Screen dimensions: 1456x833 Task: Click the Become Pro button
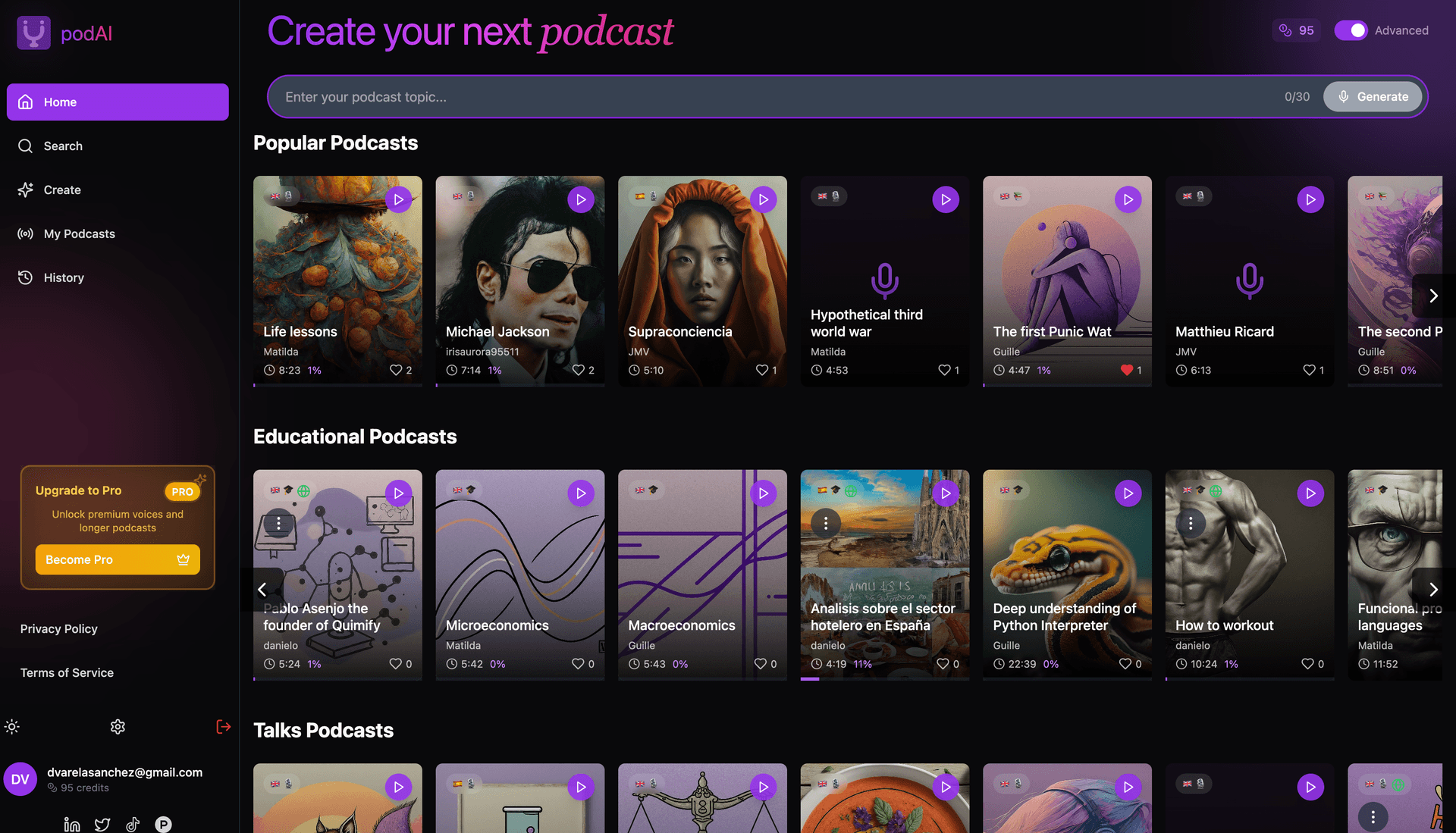(118, 559)
